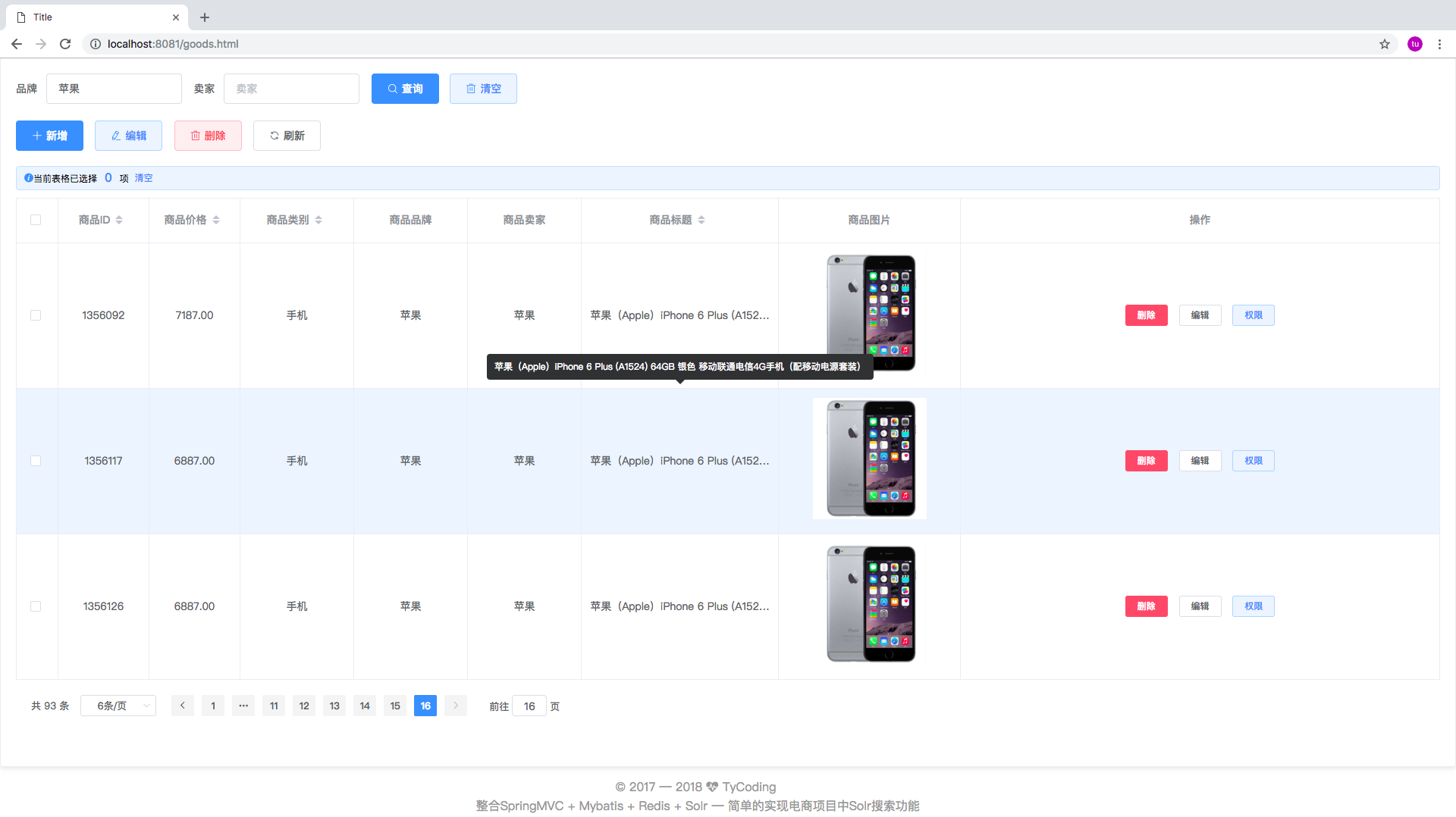The image size is (1456, 817).
Task: Select current page 16
Action: click(425, 706)
